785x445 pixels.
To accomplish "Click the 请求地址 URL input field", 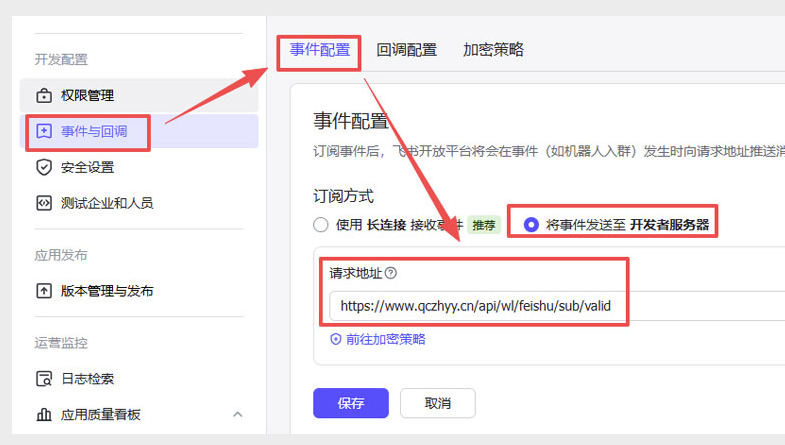I will click(x=557, y=306).
